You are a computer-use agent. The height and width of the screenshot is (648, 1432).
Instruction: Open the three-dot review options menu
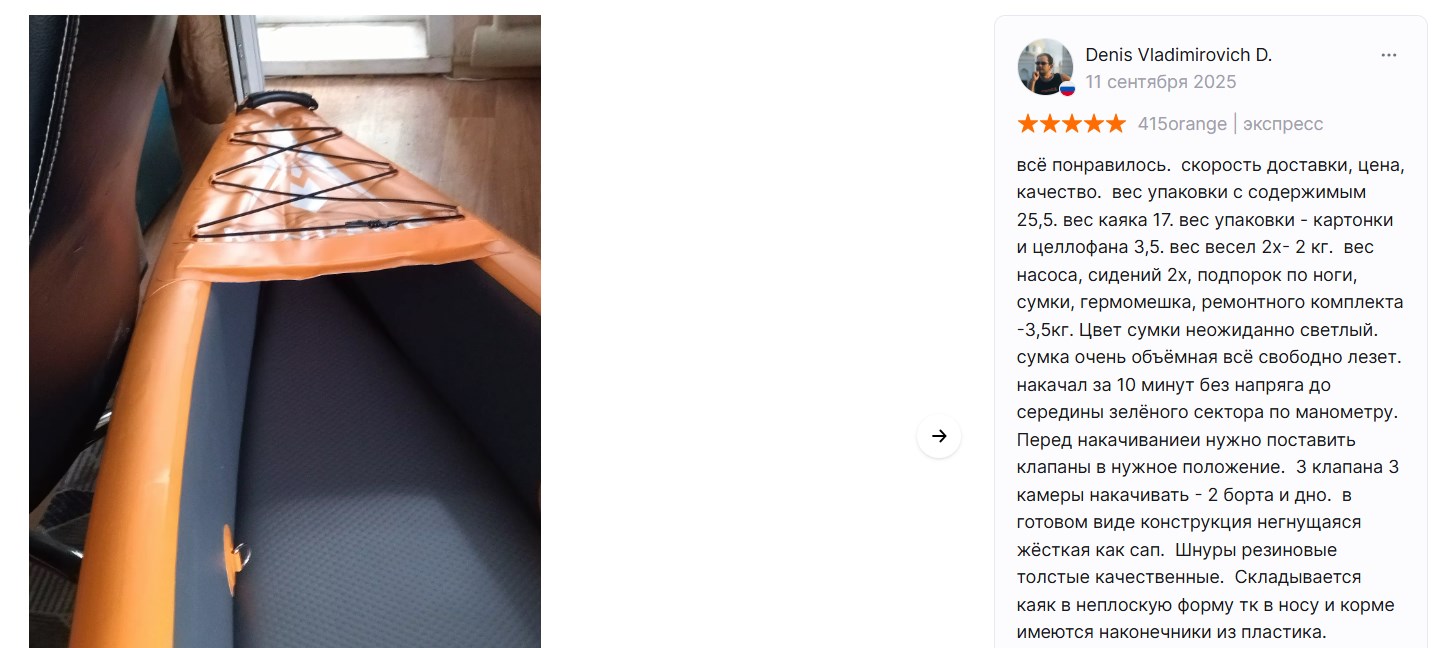pos(1389,56)
